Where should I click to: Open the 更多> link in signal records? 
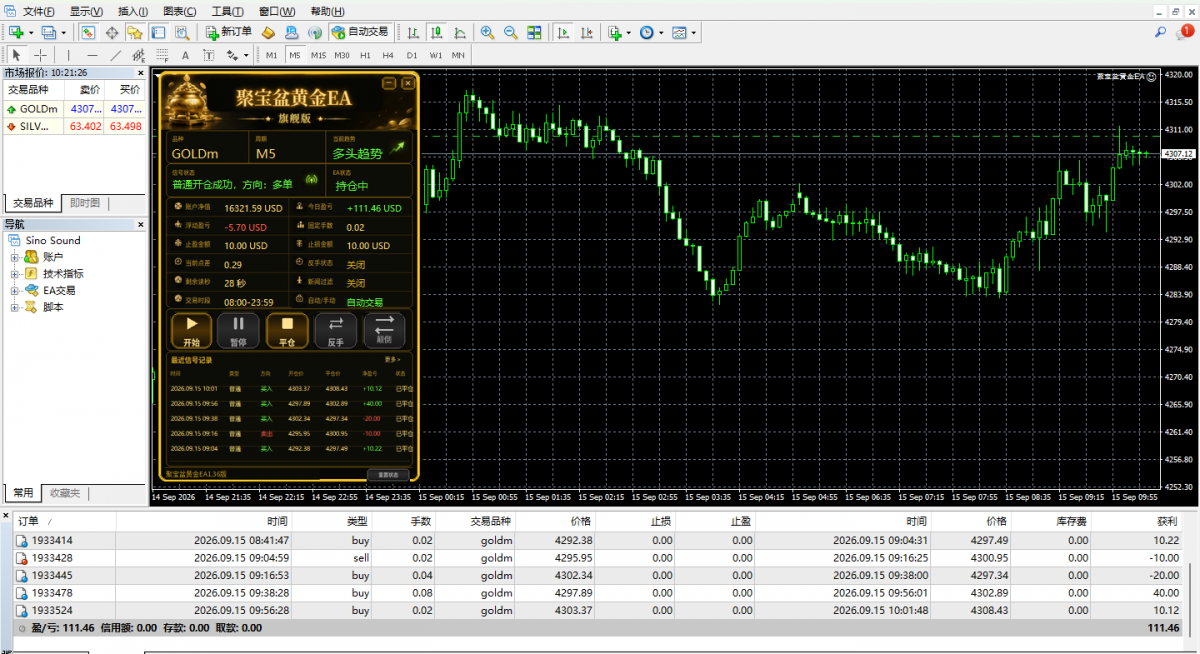coord(393,360)
